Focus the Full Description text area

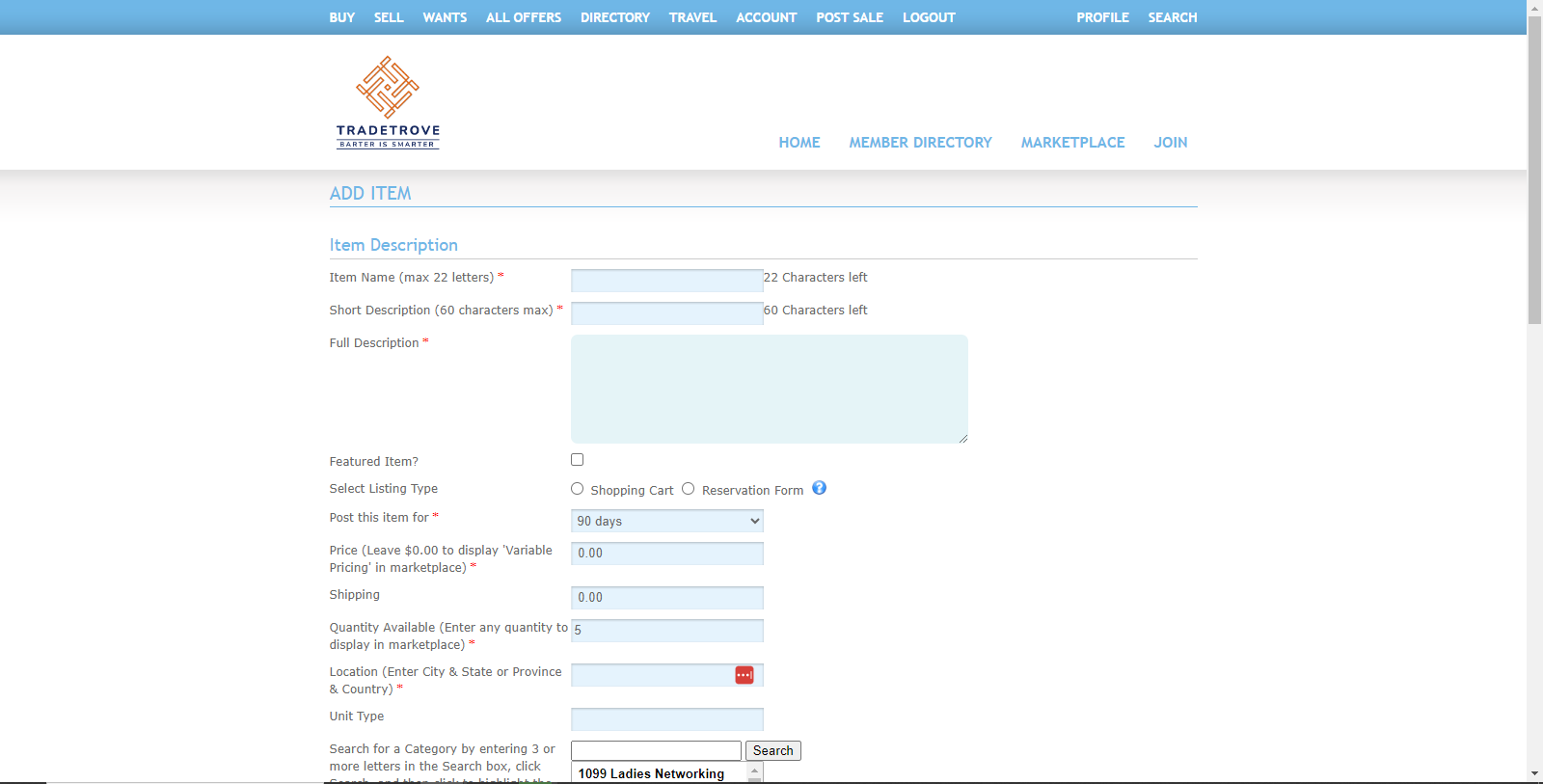[769, 389]
